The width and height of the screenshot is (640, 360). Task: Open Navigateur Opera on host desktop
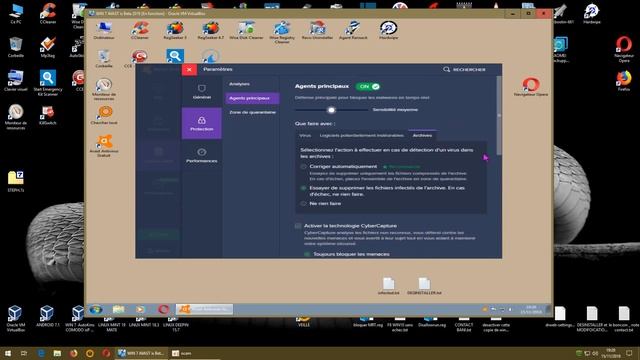pyautogui.click(x=624, y=49)
